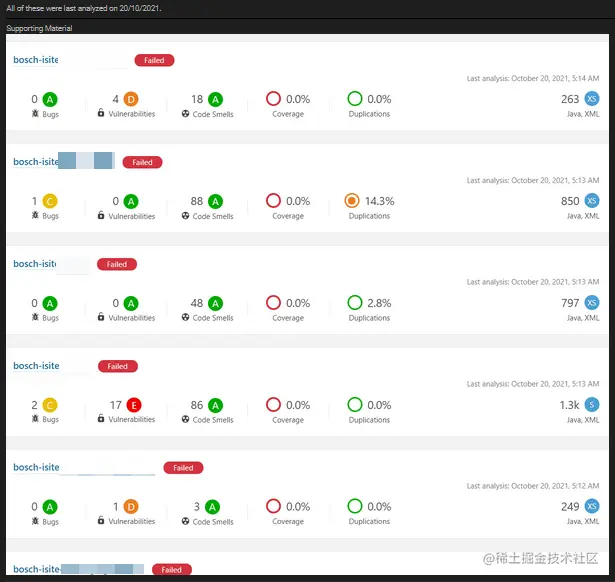
Task: Click the XS size badge next to 263
Action: coord(592,98)
